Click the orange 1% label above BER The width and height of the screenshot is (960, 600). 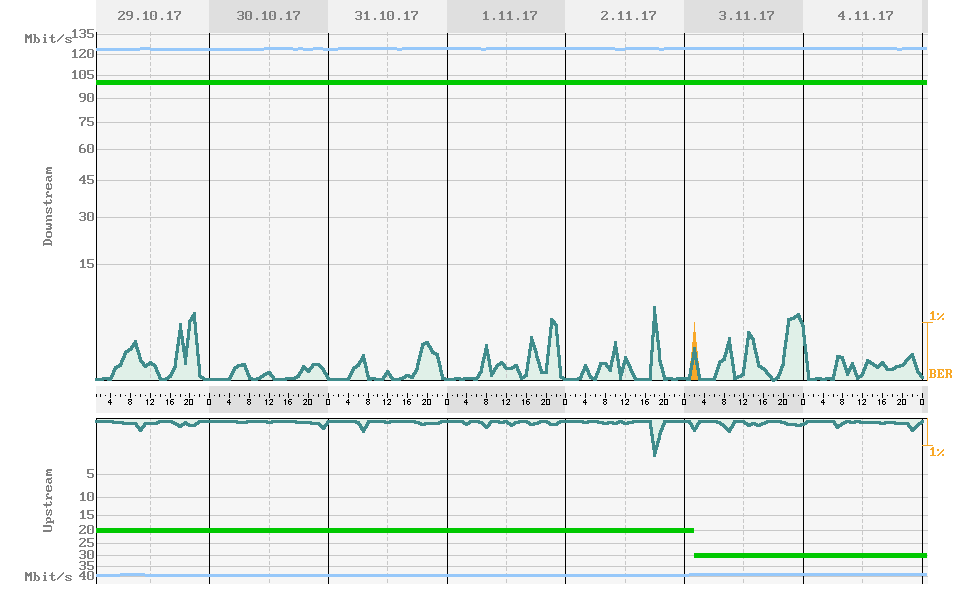tap(937, 316)
